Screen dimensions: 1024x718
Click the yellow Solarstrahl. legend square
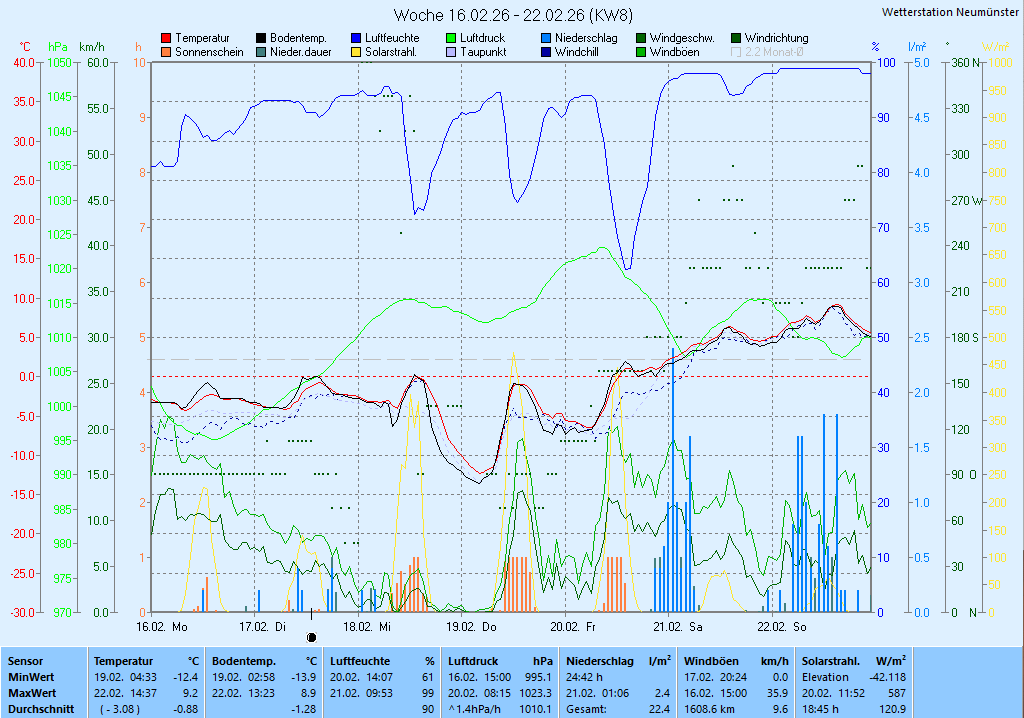[x=356, y=52]
